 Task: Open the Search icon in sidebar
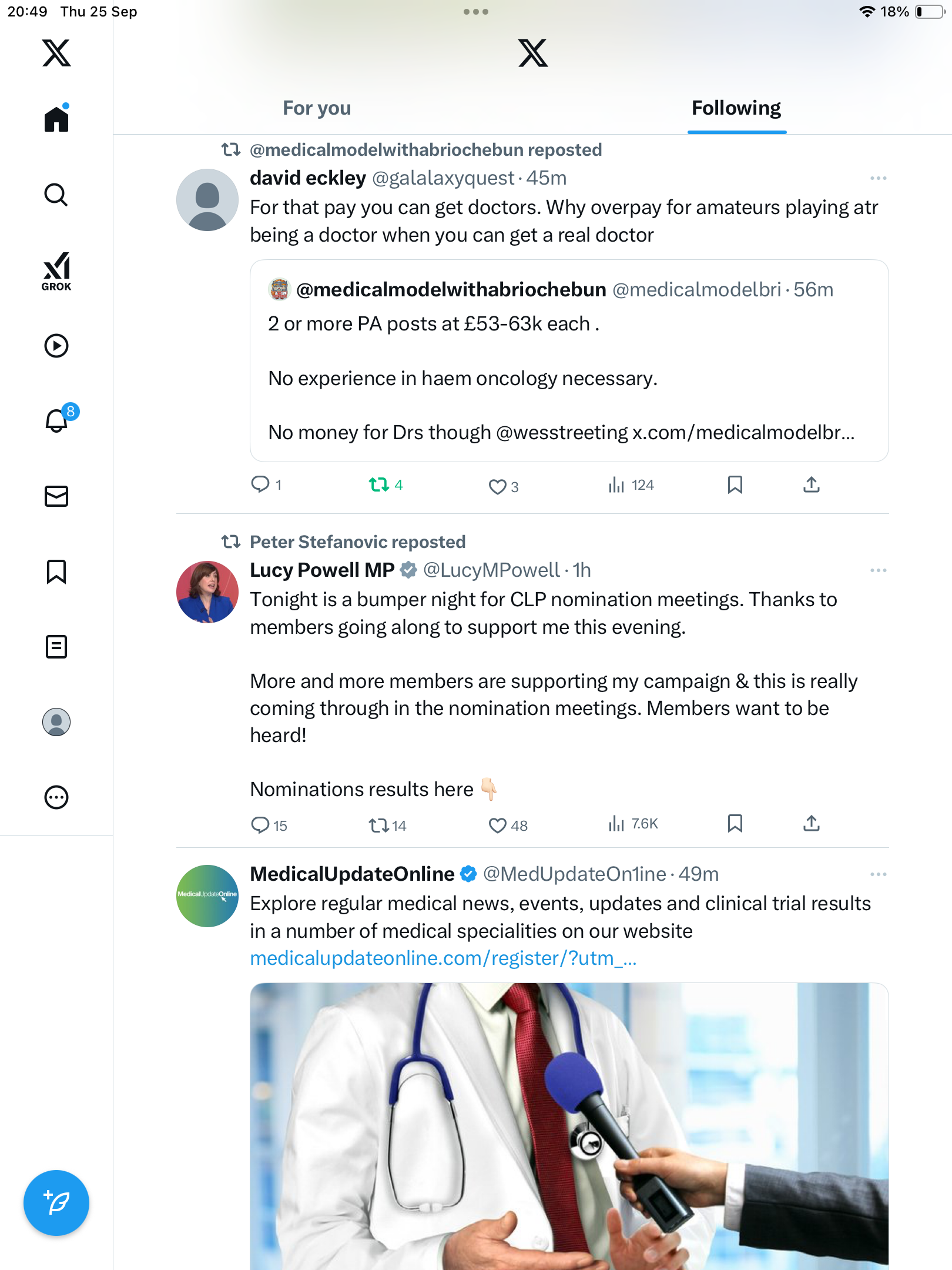pyautogui.click(x=56, y=195)
